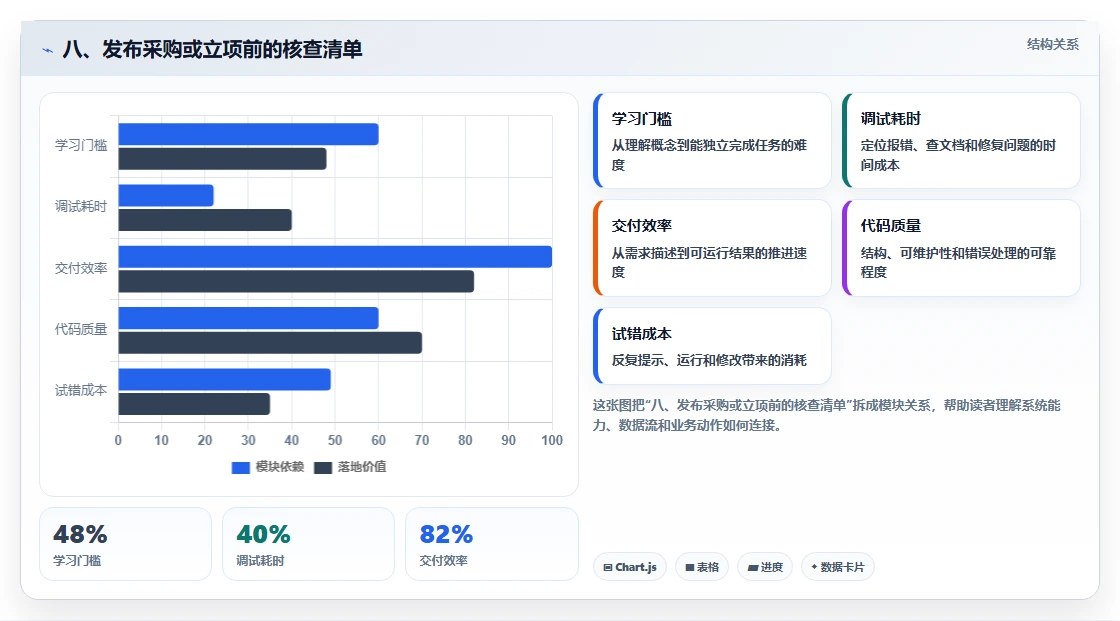
Task: Click the dark 代码质量 bar
Action: (x=270, y=343)
